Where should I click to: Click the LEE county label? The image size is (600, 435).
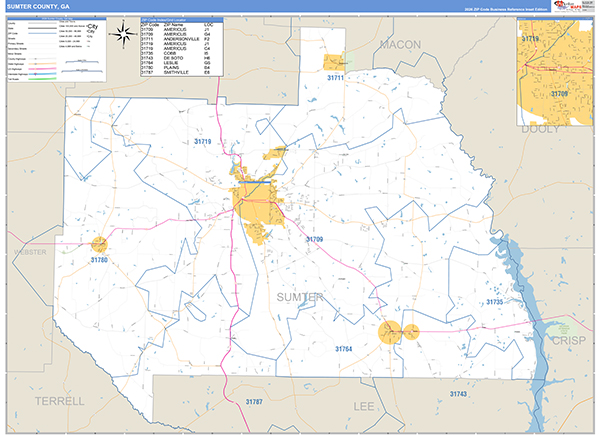coord(364,406)
